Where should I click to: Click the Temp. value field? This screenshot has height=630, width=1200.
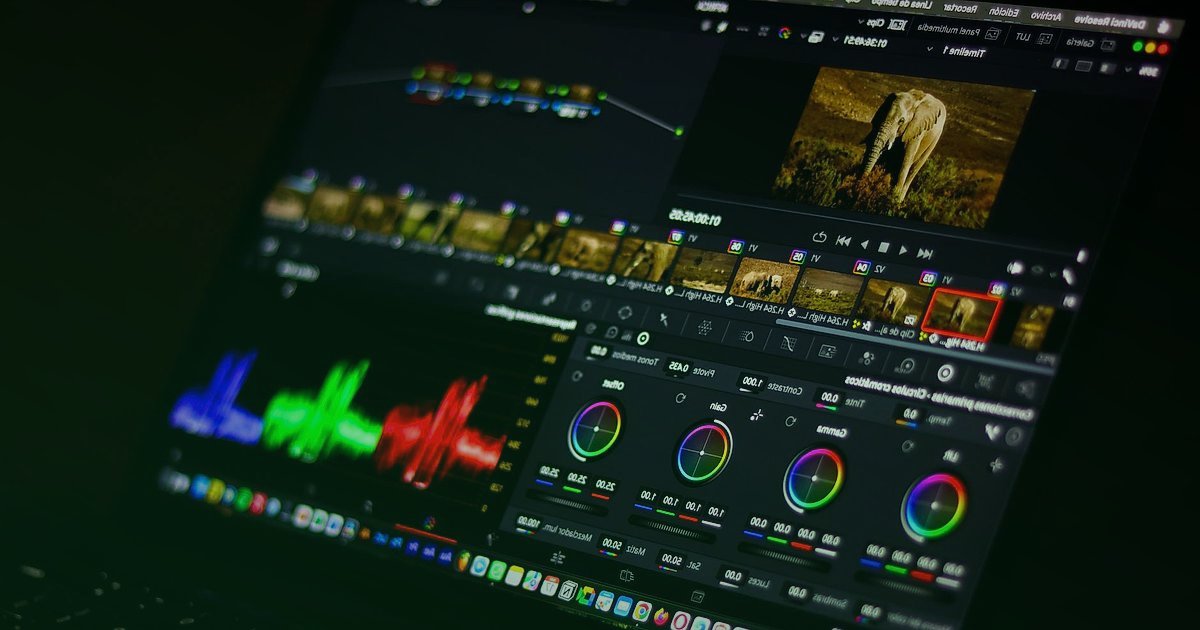[x=911, y=413]
